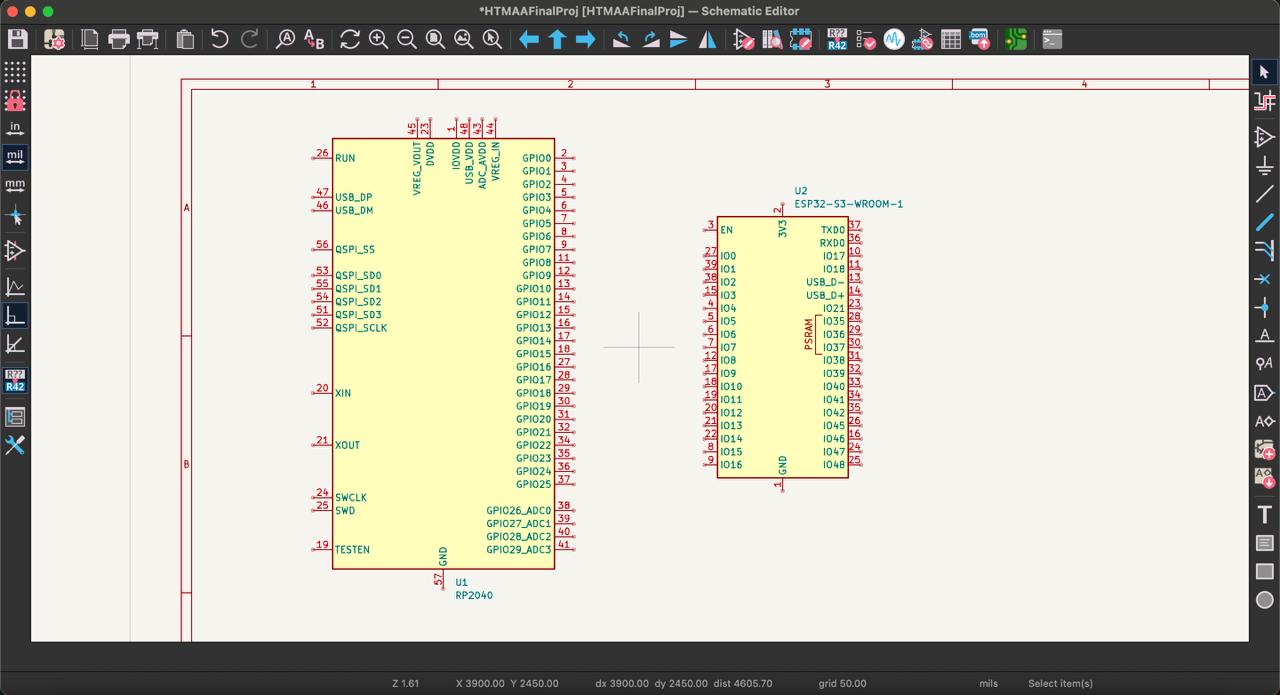
Task: Switch units to inches
Action: coord(15,128)
